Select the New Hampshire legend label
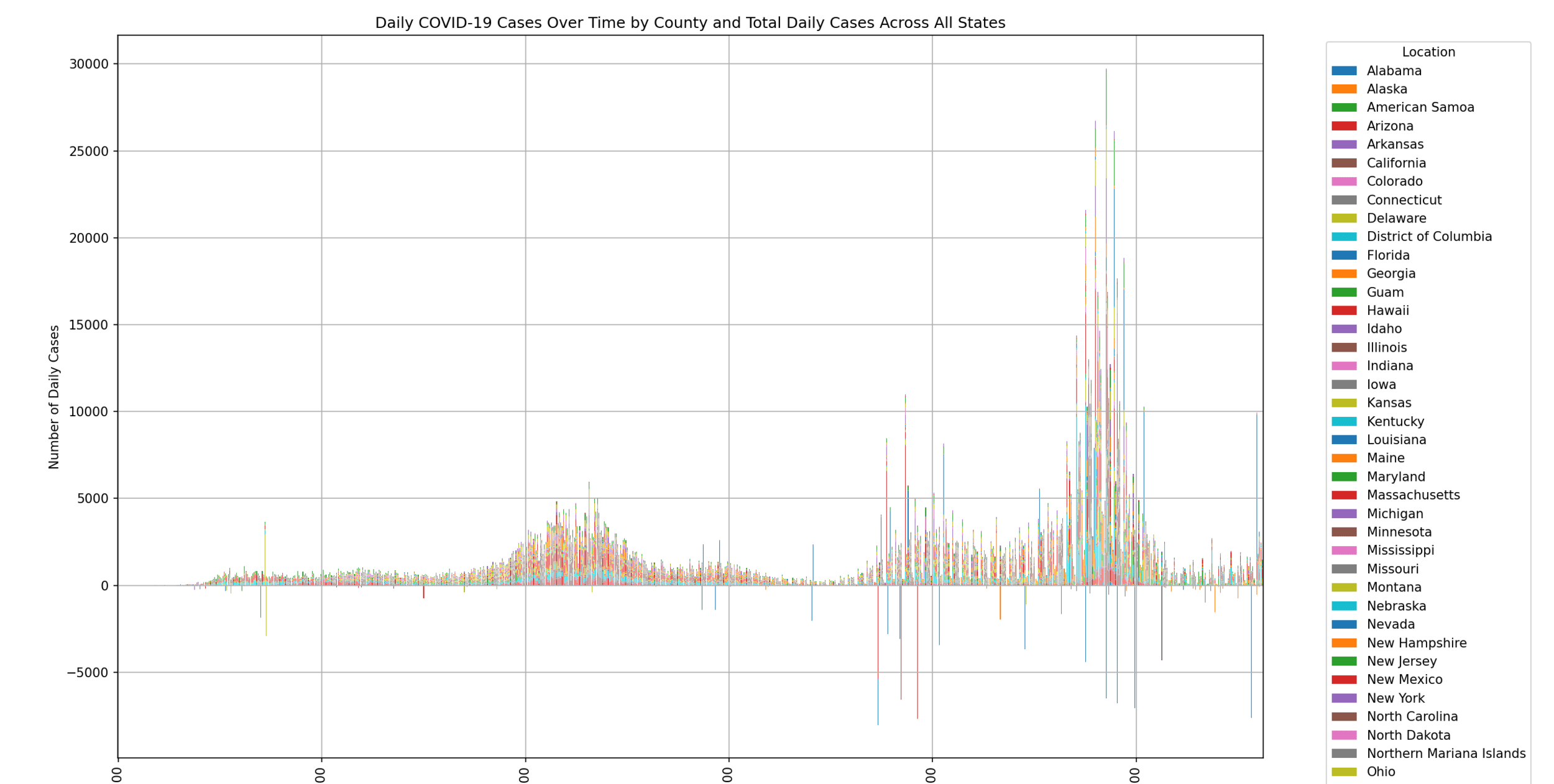Viewport: 1554px width, 784px height. point(1416,643)
